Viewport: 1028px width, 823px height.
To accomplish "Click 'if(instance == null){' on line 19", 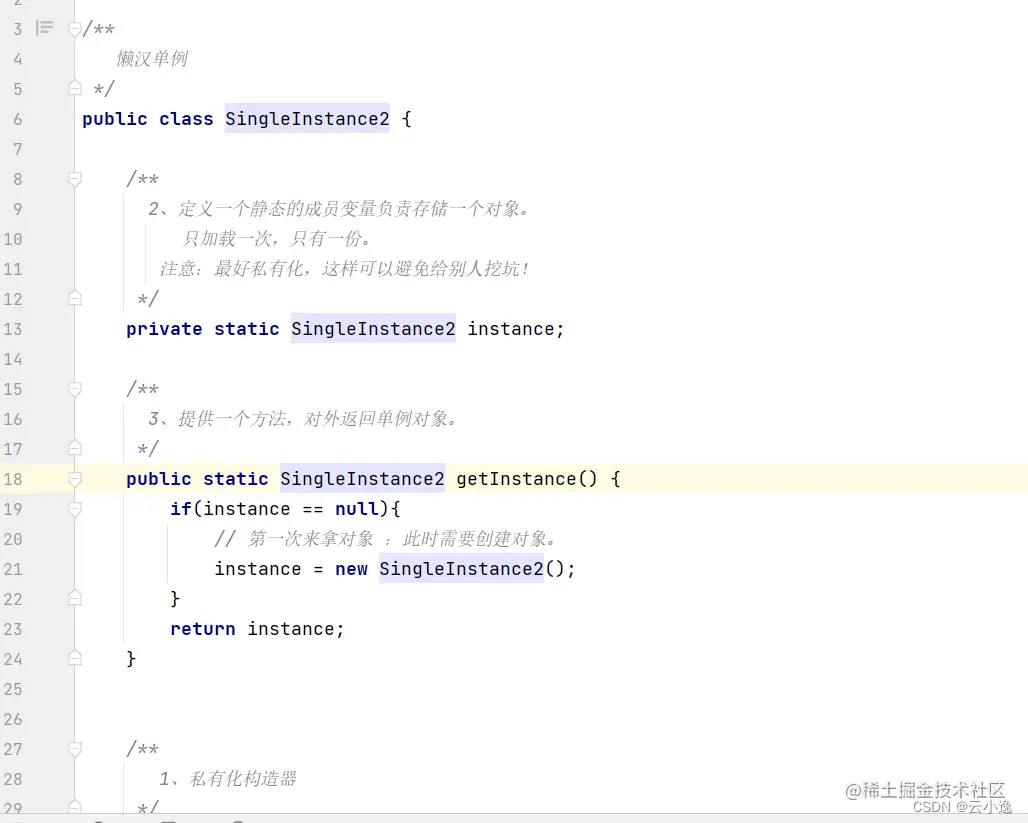I will [x=285, y=509].
